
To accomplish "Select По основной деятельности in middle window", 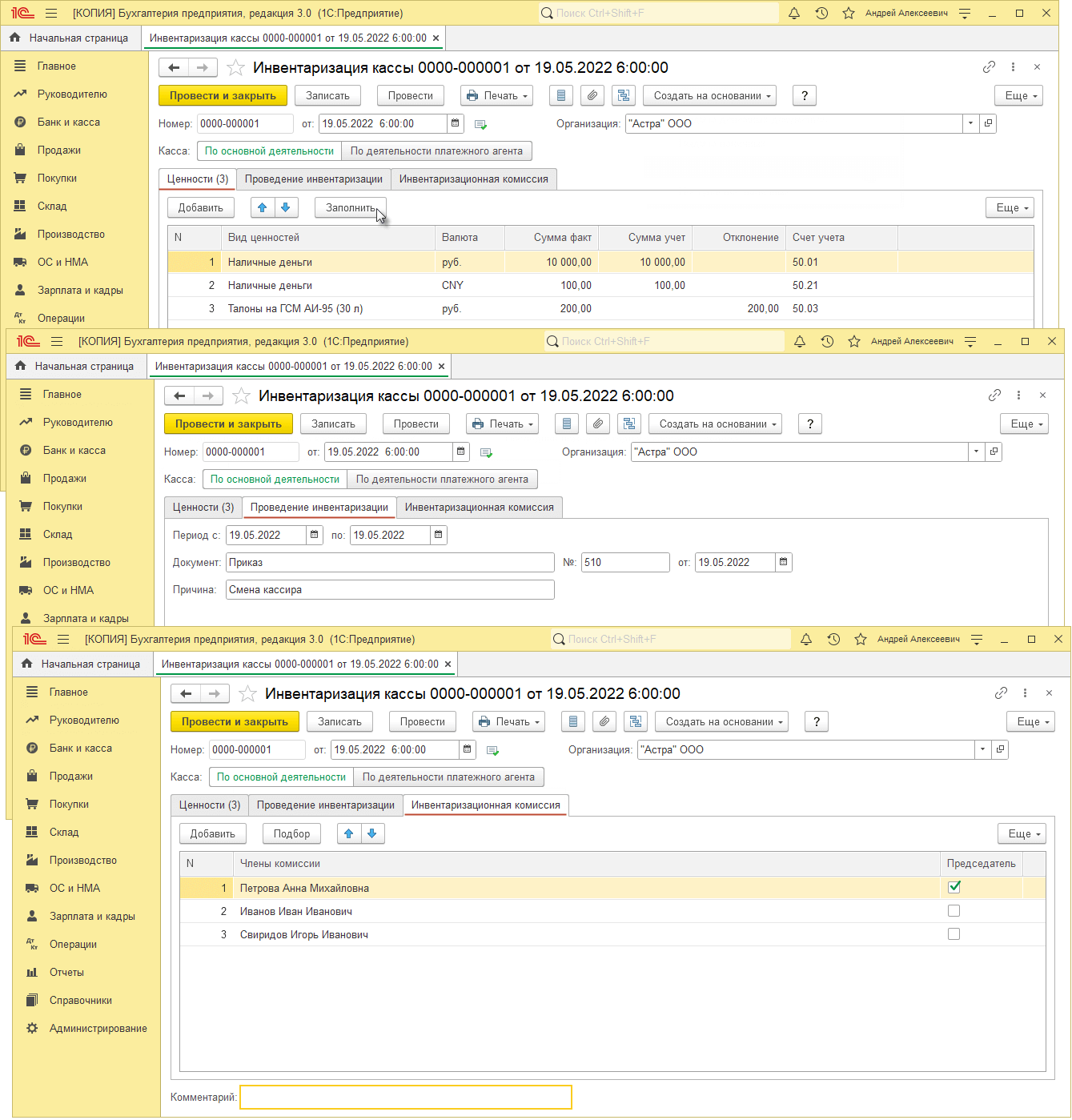I will (x=275, y=479).
